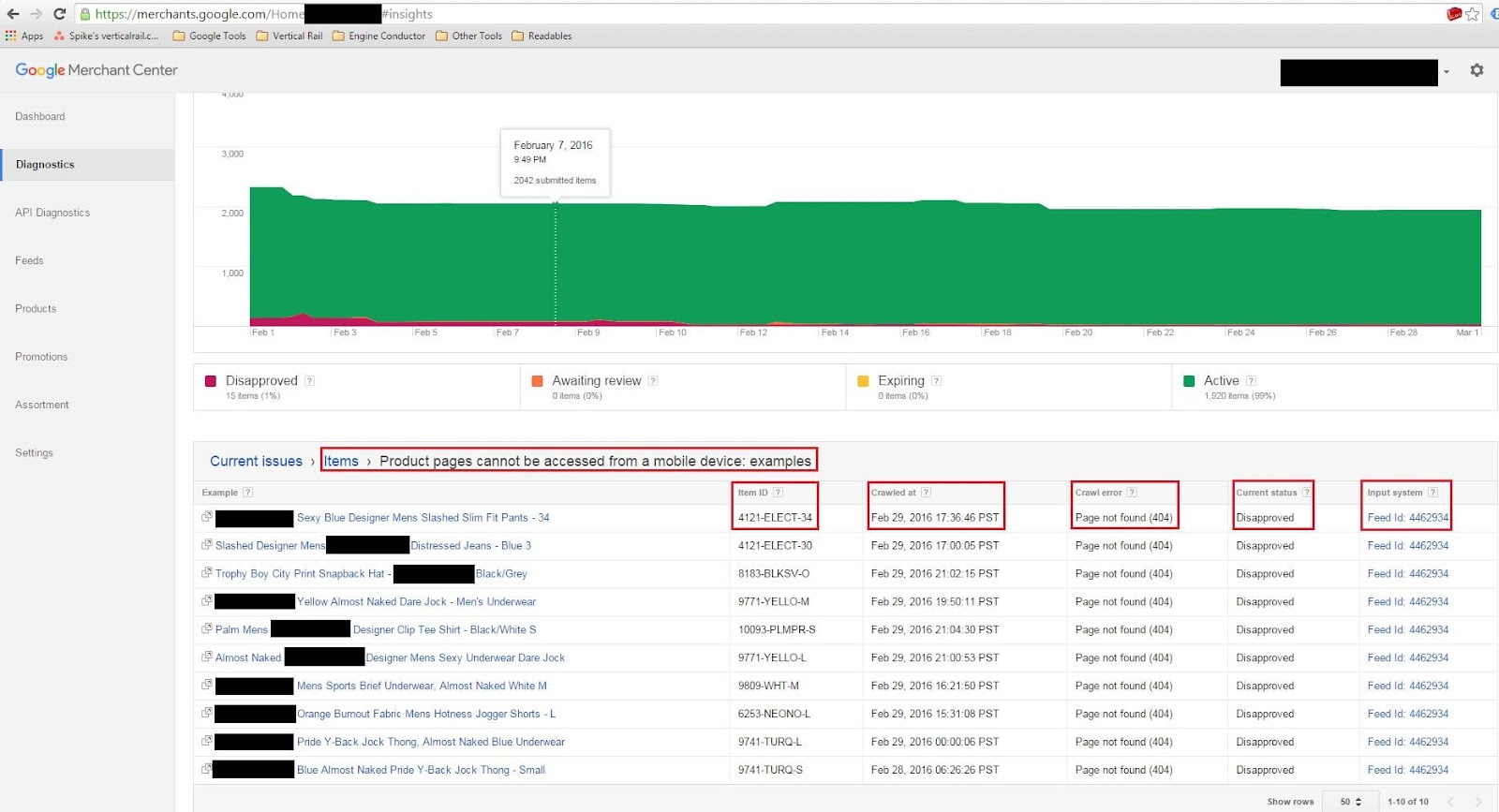This screenshot has height=812, width=1499.
Task: Go to Feeds in sidebar
Action: 29,260
